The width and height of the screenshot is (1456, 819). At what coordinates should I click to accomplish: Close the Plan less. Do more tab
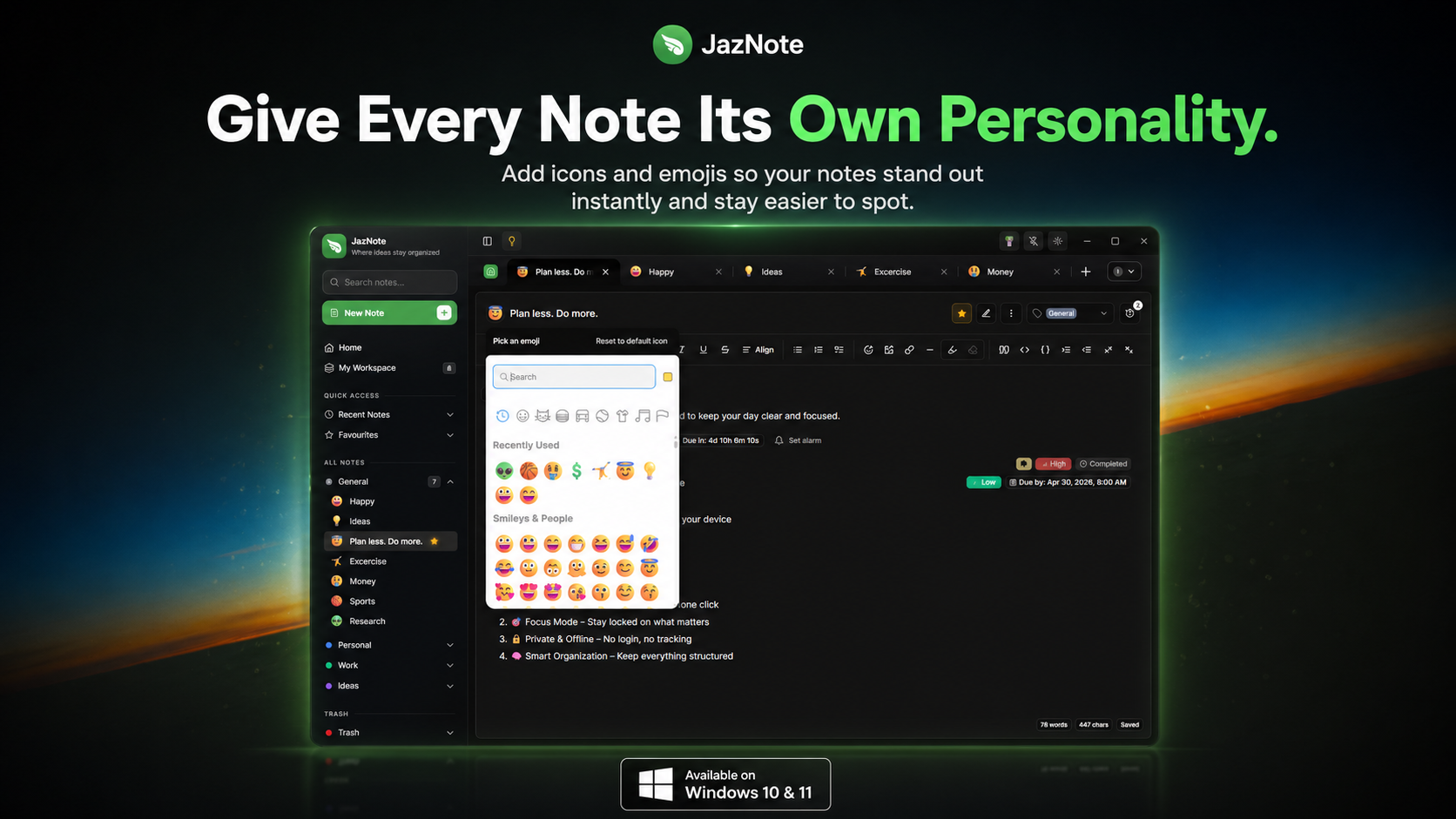coord(606,272)
